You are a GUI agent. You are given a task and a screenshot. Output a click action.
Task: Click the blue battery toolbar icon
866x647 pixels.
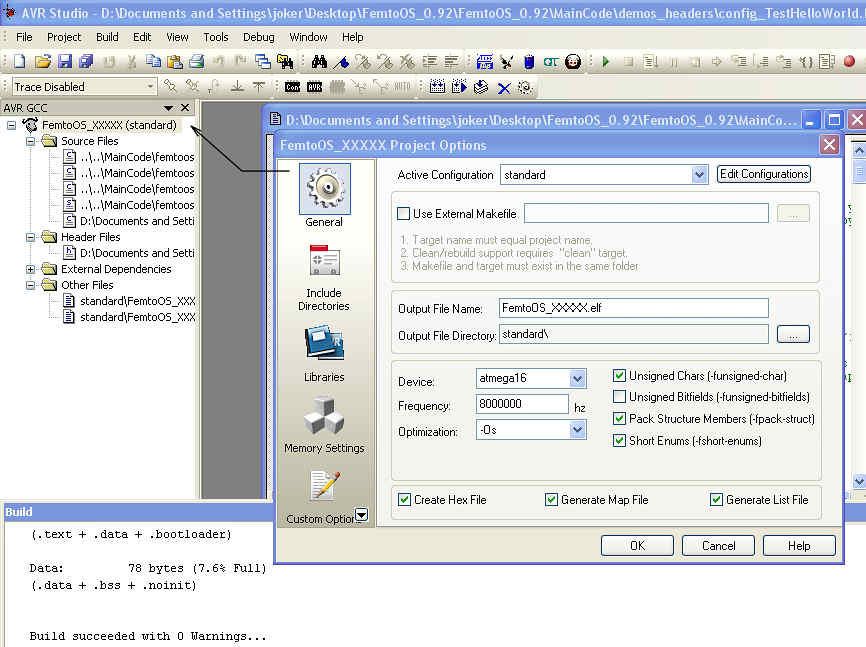tap(529, 61)
